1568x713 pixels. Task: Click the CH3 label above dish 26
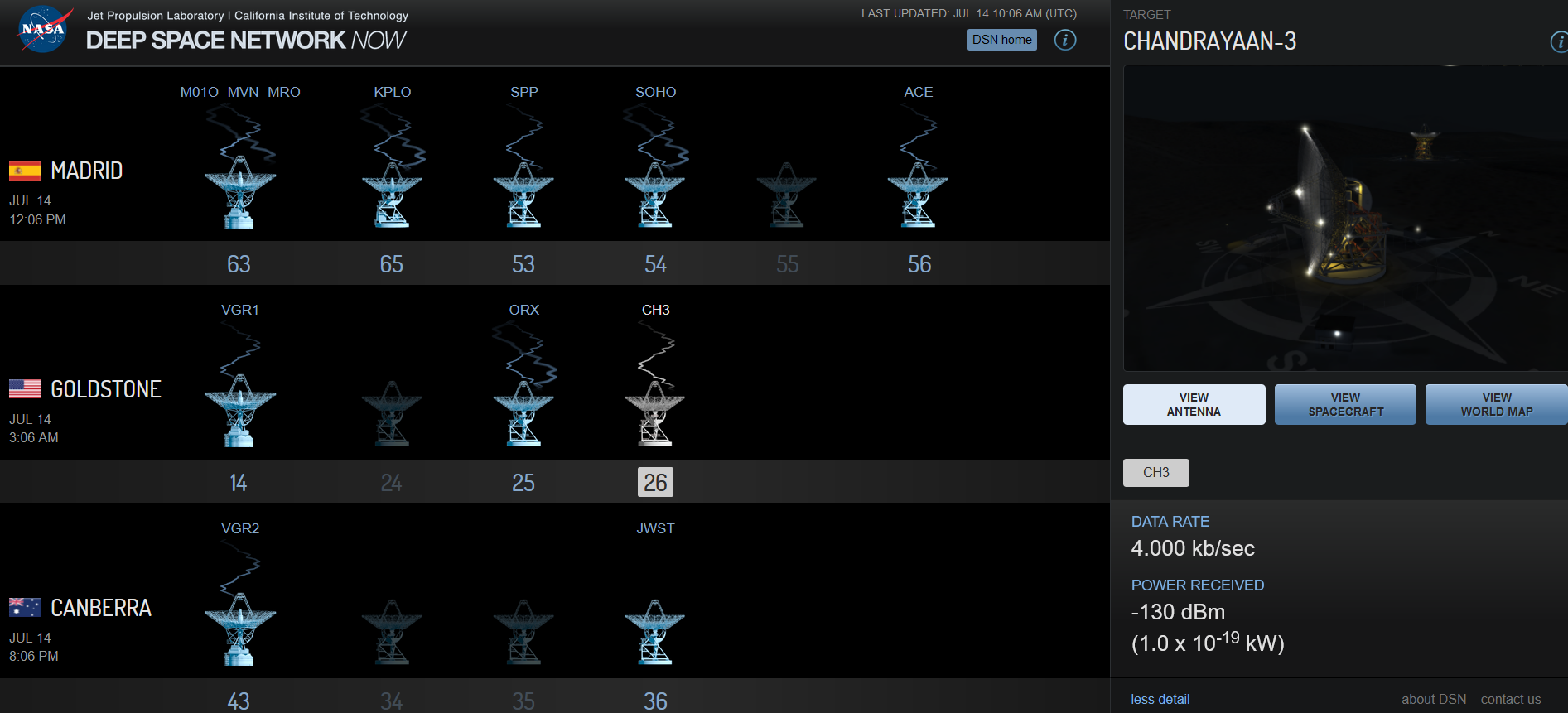(x=656, y=310)
